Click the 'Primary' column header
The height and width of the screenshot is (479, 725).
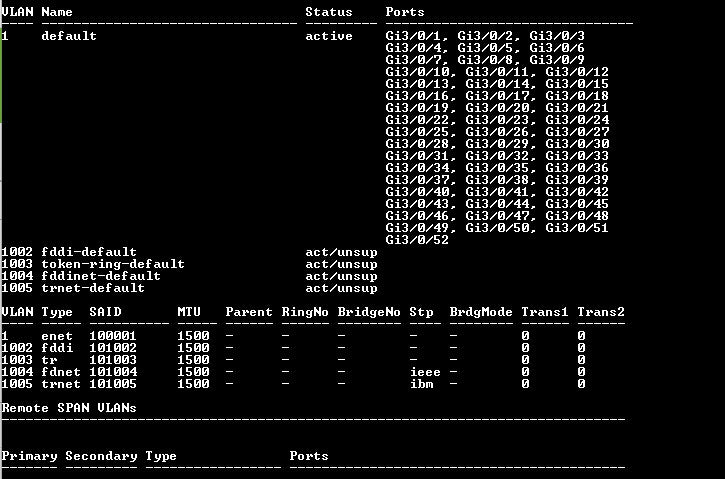[x=29, y=456]
